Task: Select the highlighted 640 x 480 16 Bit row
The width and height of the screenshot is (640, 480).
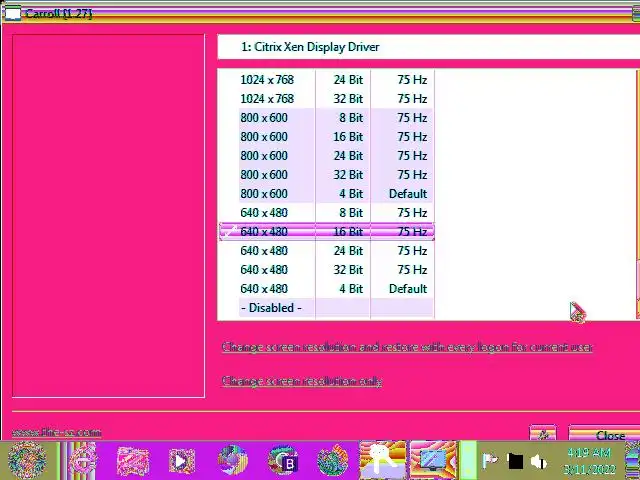Action: [x=327, y=231]
